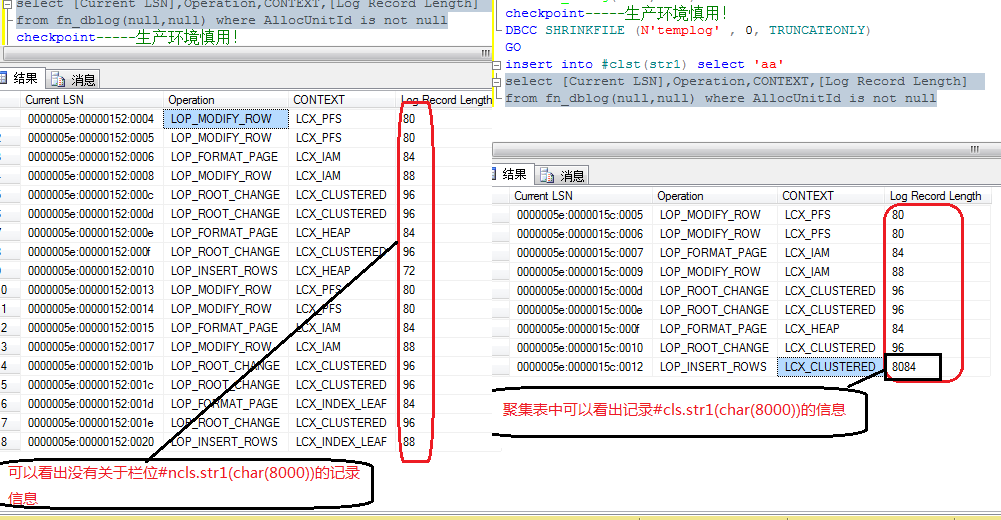Viewport: 1001px width, 520px height.
Task: Click LCX_INDEX_LEAF in row 00000152:0020
Action: point(341,442)
